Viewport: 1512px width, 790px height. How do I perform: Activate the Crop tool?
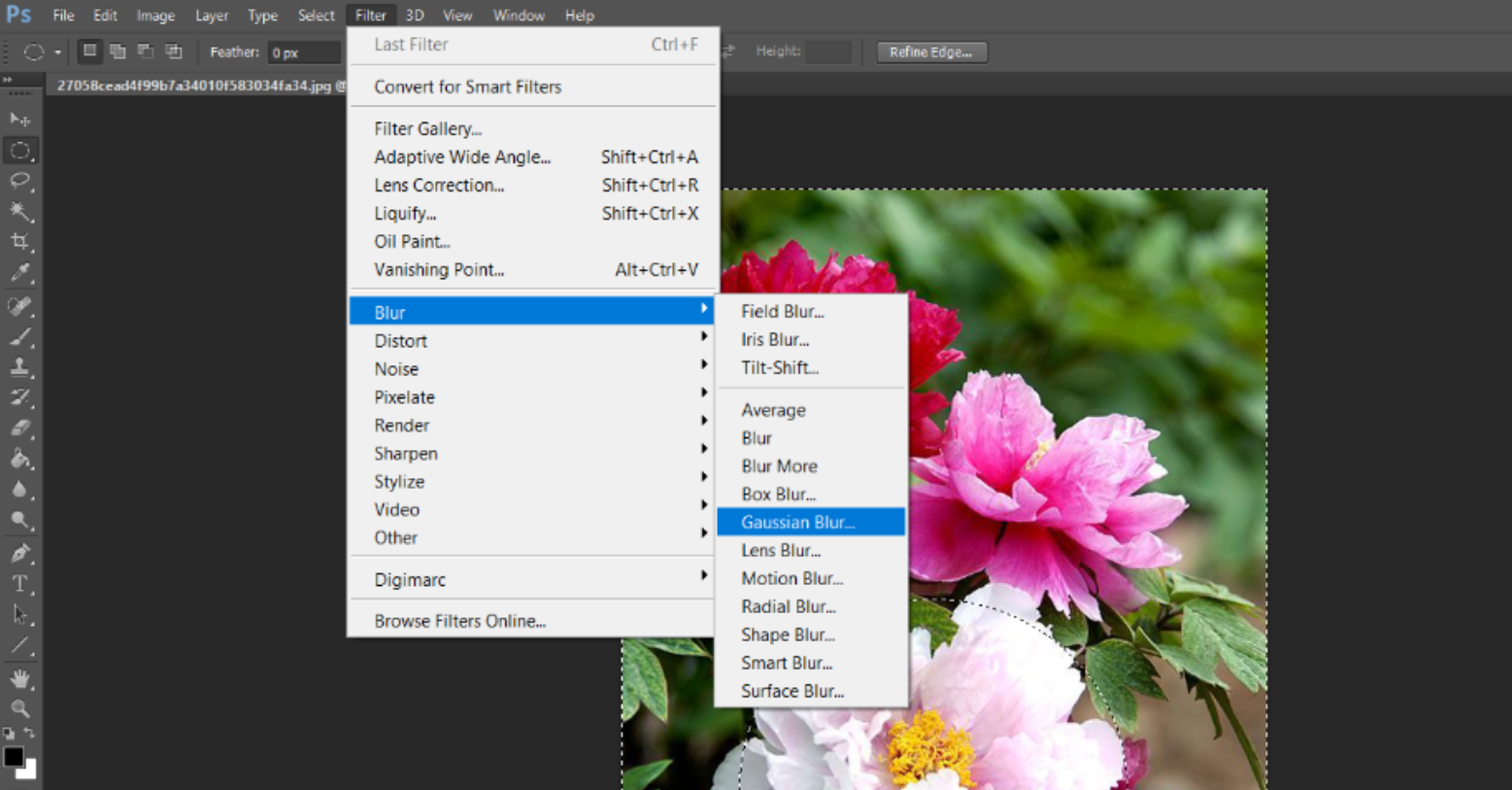tap(19, 242)
